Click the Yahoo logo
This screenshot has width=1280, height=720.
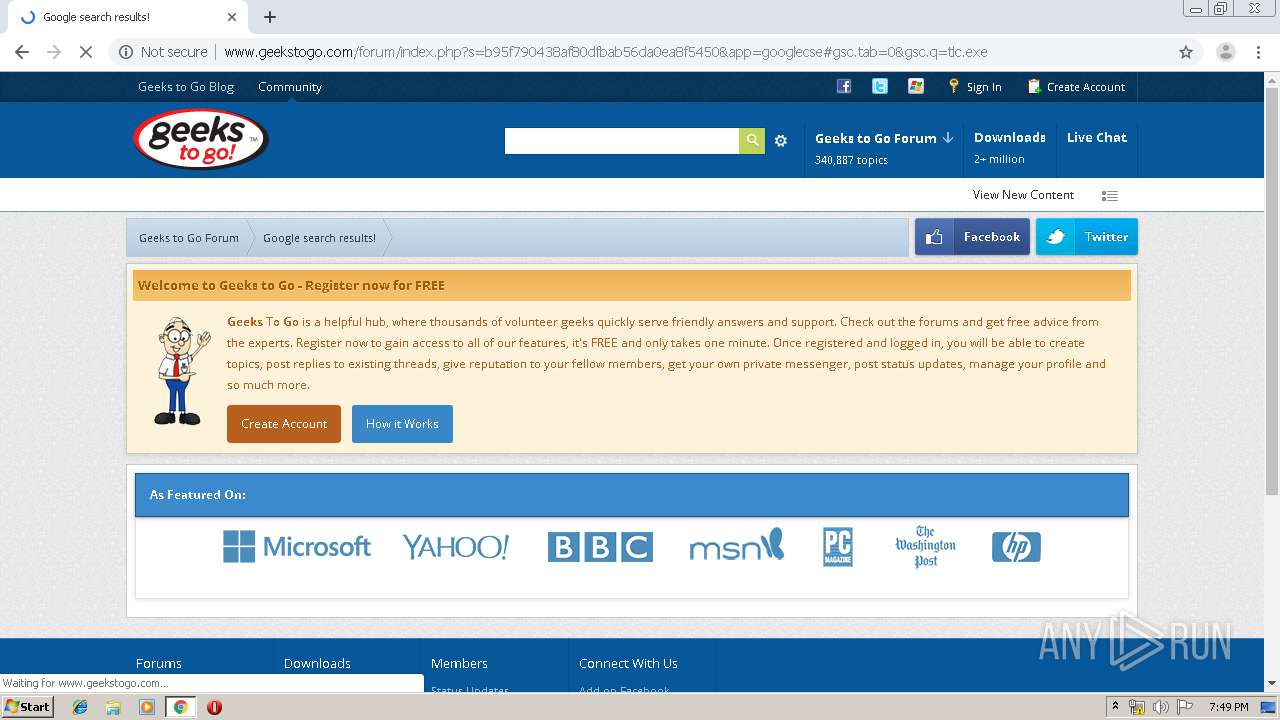456,547
